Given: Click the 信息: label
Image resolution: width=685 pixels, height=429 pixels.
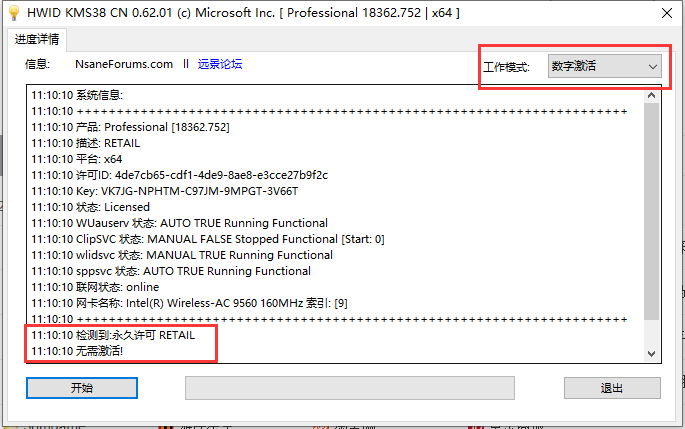Looking at the screenshot, I should (37, 64).
